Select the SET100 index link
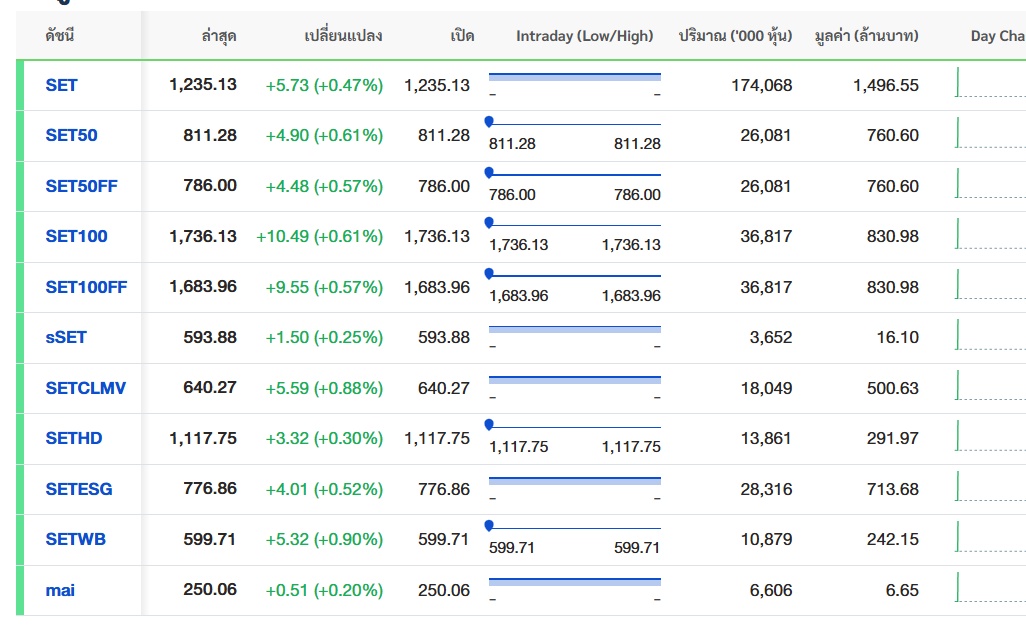1026x641 pixels. (76, 236)
